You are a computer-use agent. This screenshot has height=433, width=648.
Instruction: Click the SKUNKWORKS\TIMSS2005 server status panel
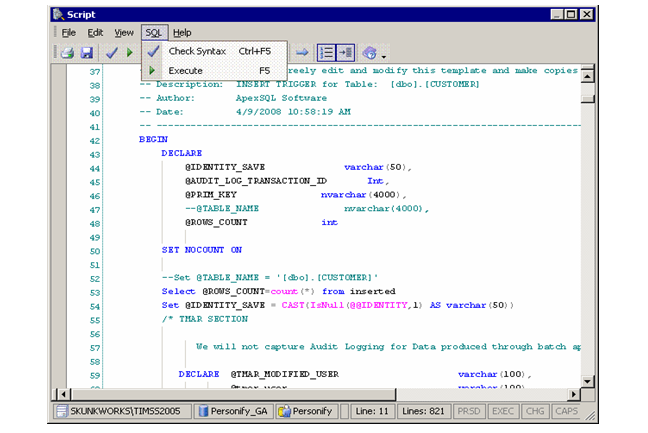(122, 411)
